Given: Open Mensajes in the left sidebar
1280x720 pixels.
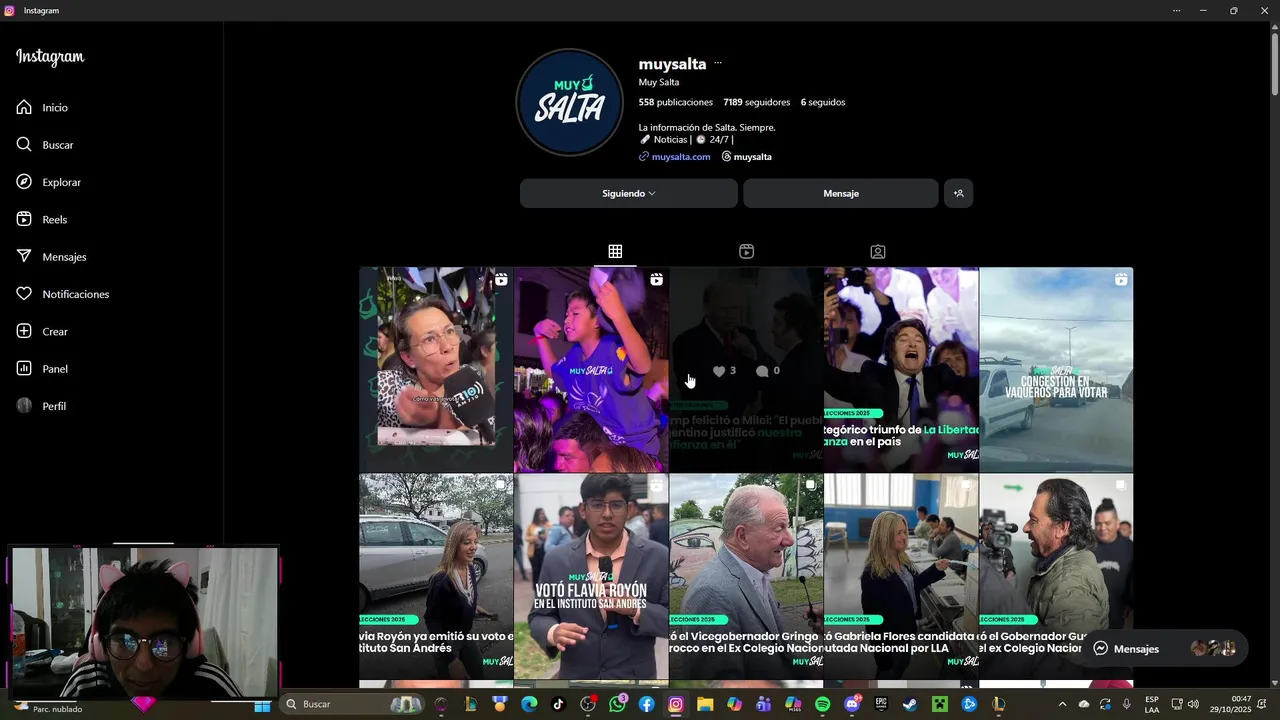Looking at the screenshot, I should [x=51, y=257].
